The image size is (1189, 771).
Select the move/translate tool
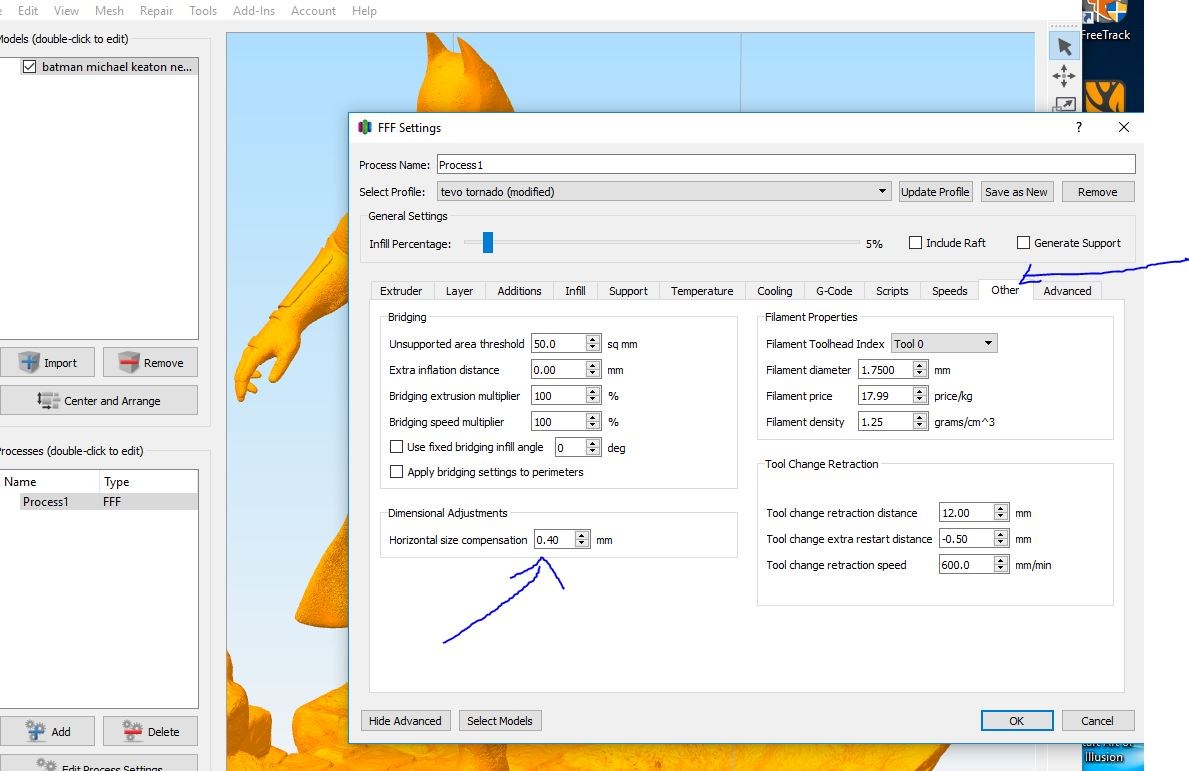coord(1064,76)
